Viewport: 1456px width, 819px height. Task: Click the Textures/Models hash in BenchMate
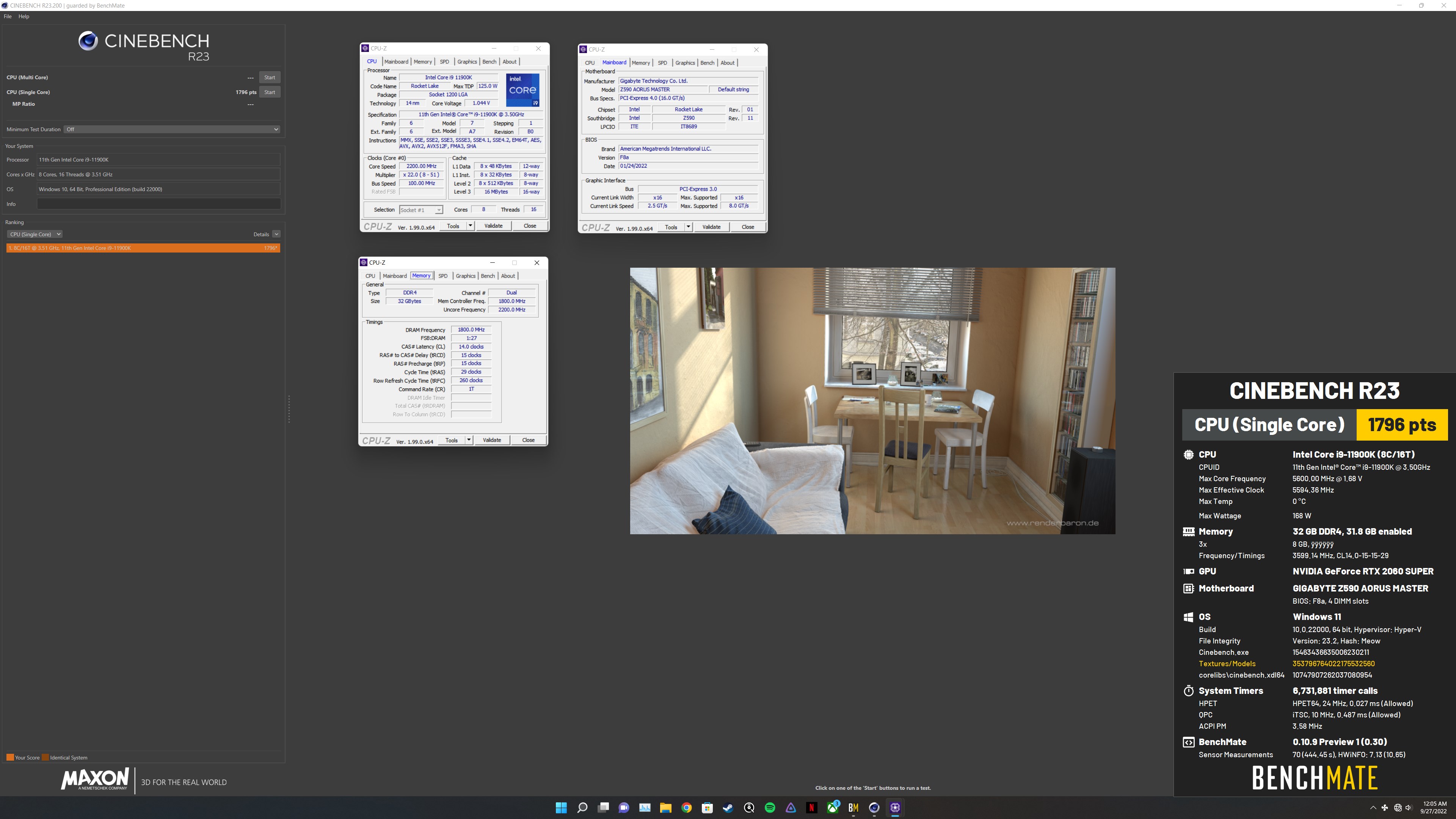pyautogui.click(x=1334, y=664)
